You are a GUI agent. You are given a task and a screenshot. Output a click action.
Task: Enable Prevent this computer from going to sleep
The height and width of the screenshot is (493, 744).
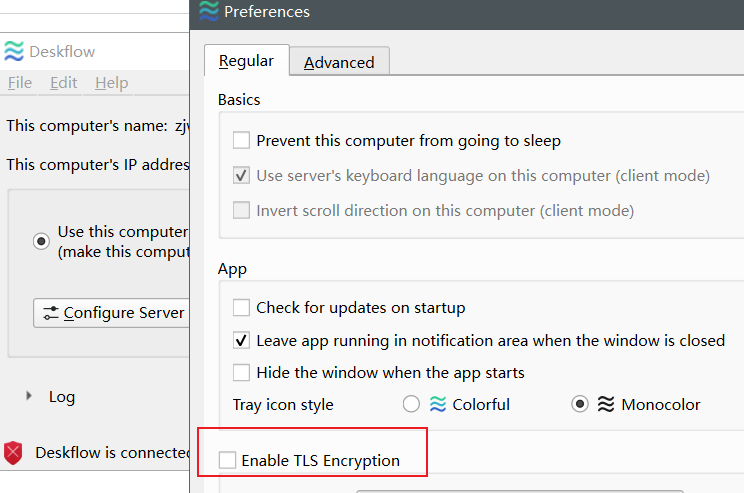click(x=241, y=141)
